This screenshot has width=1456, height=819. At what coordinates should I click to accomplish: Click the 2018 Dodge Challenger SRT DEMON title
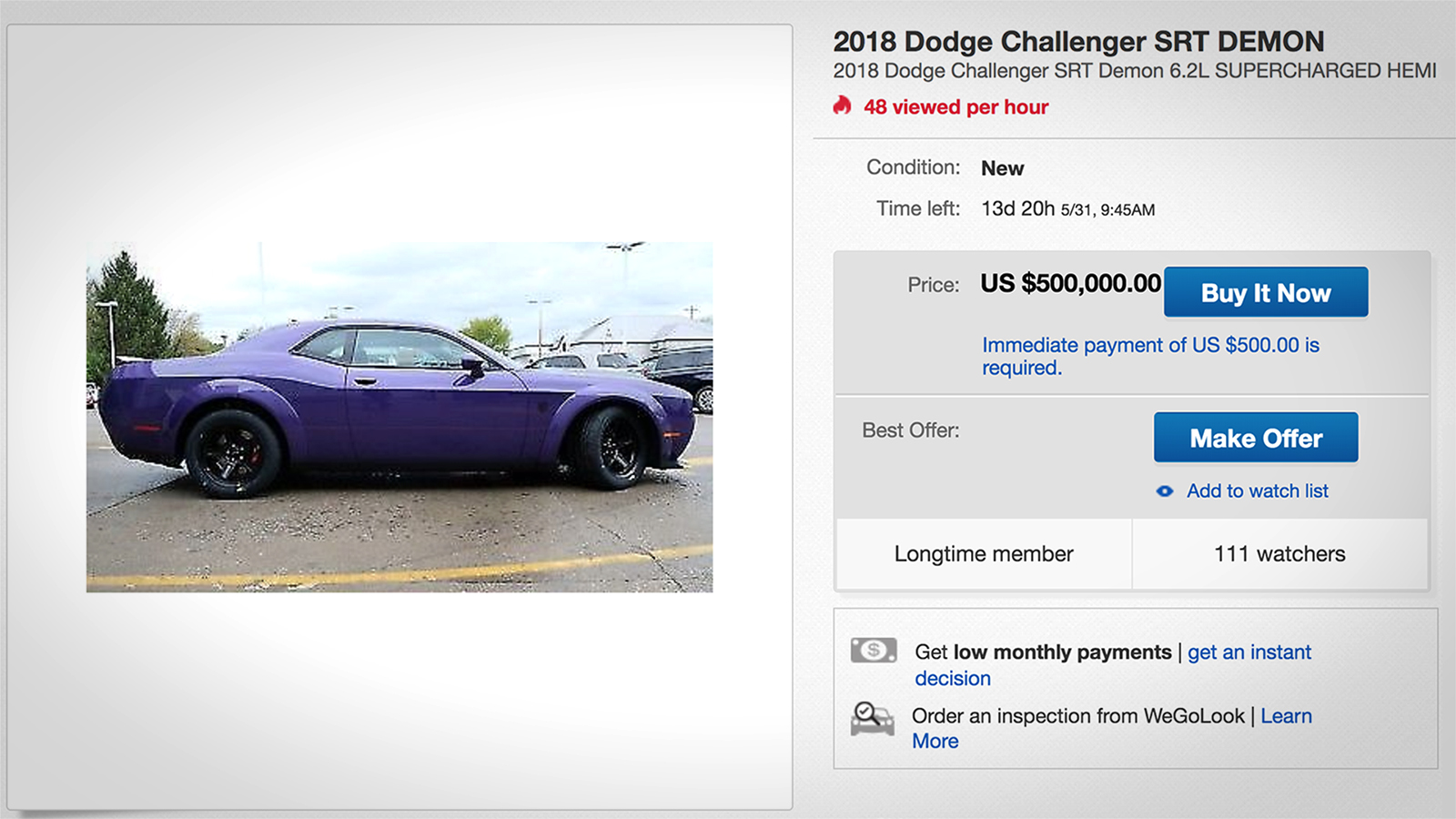pos(1078,42)
